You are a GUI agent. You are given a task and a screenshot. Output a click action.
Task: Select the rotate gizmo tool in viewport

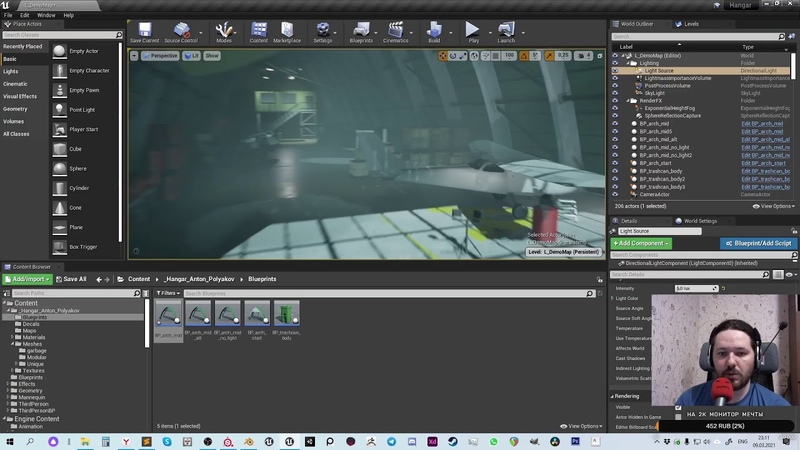point(453,56)
